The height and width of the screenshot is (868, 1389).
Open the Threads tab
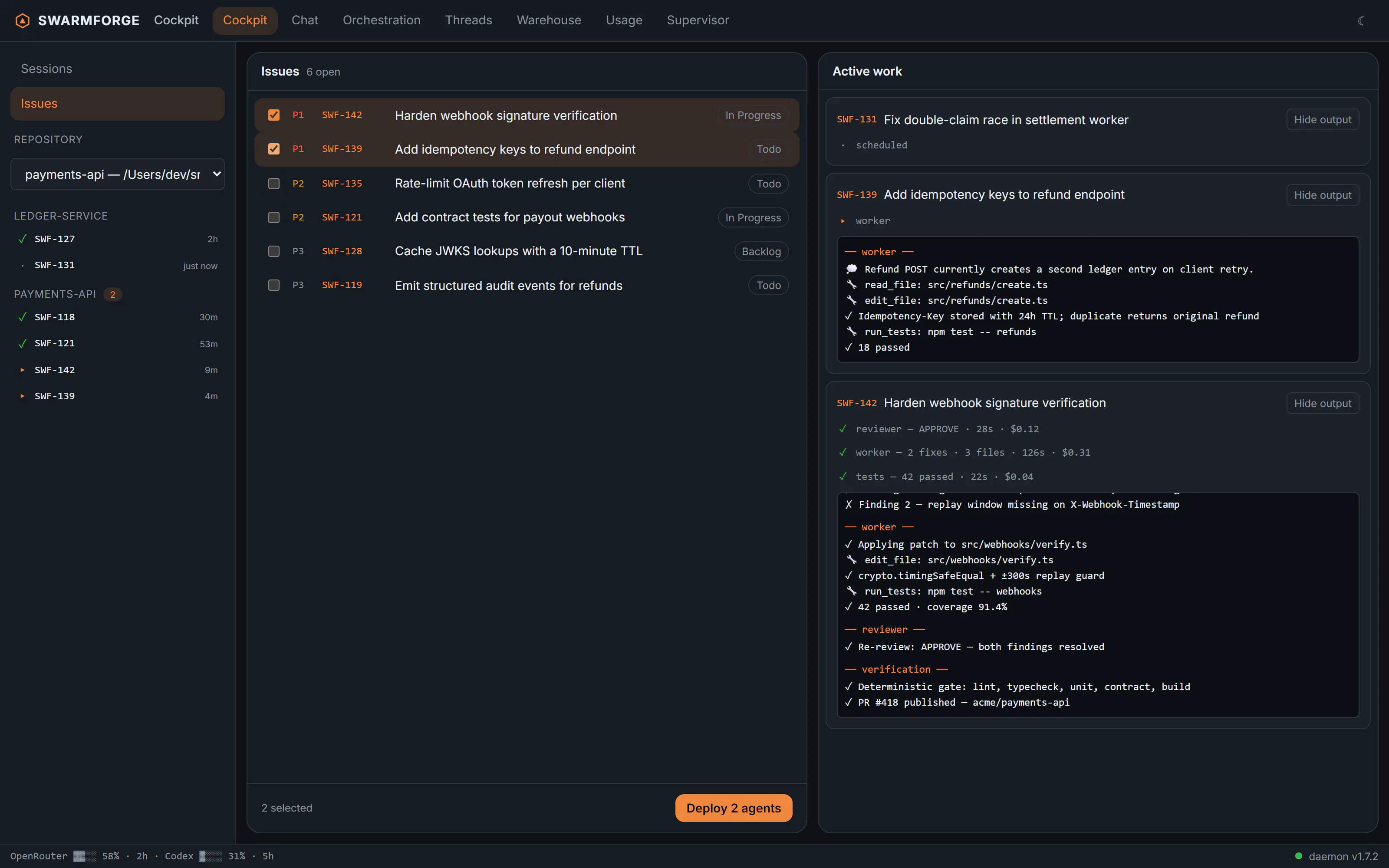click(x=468, y=20)
